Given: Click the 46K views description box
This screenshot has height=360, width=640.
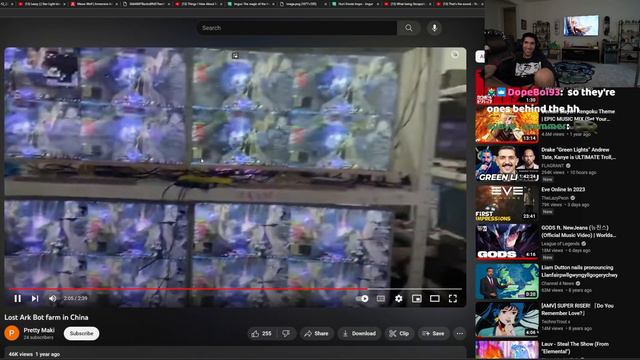Looking at the screenshot, I should pos(235,353).
